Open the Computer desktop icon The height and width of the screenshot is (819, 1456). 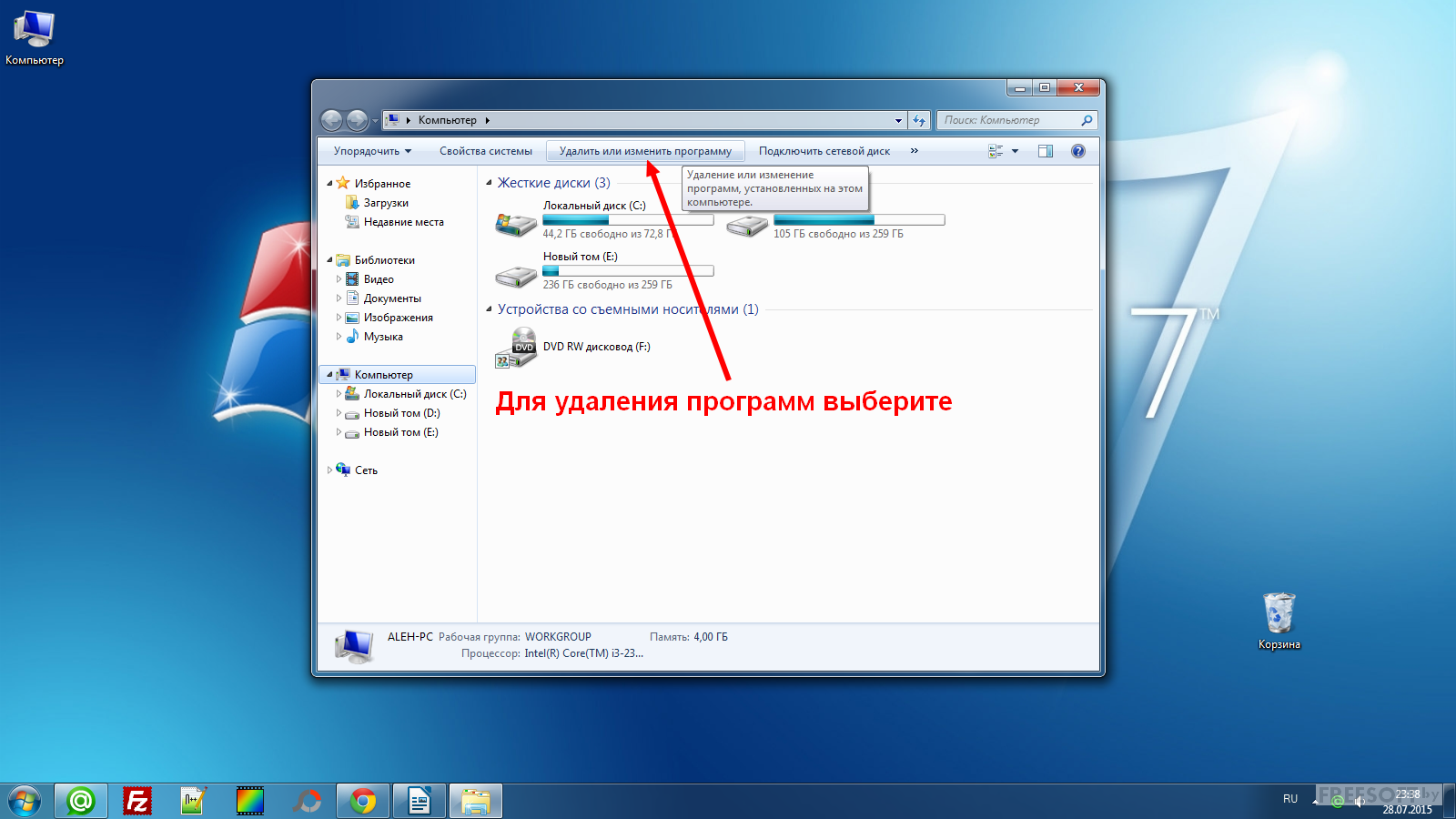pyautogui.click(x=34, y=38)
